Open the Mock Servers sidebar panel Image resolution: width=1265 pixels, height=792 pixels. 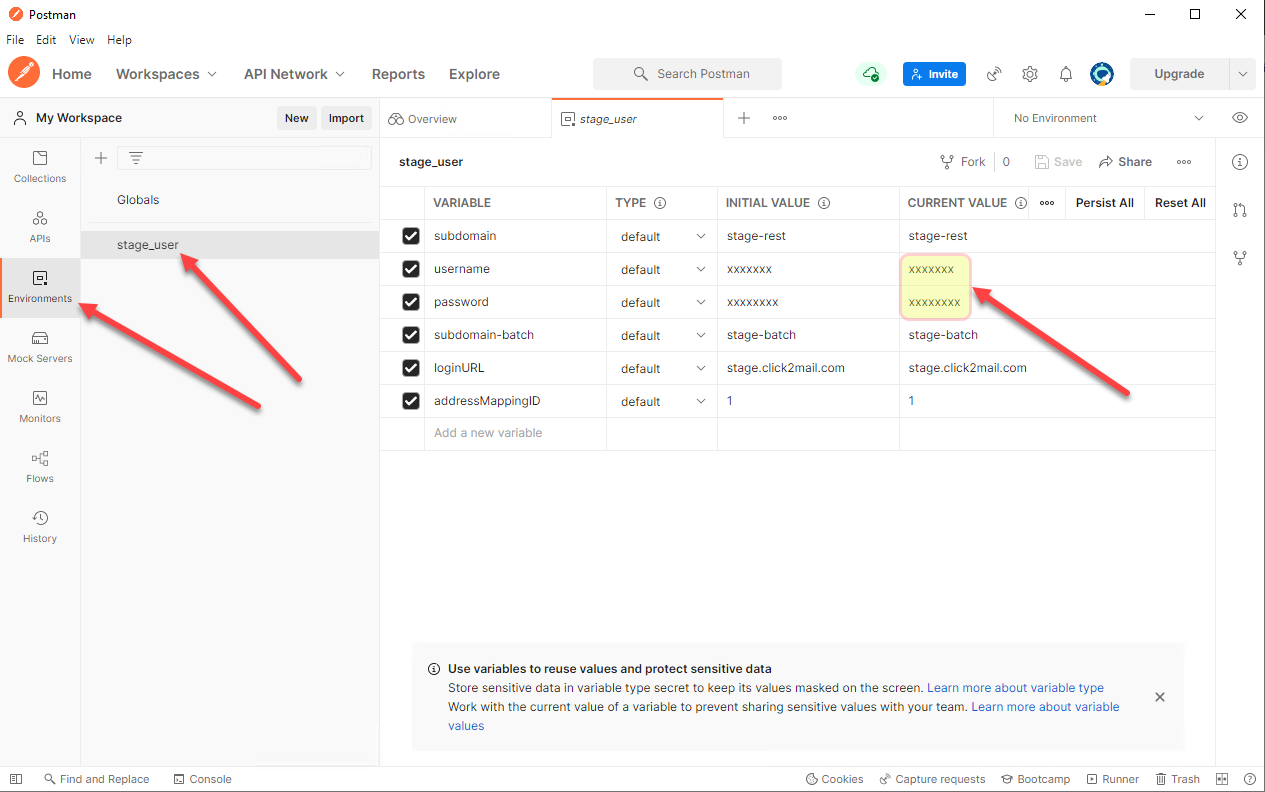(x=40, y=347)
